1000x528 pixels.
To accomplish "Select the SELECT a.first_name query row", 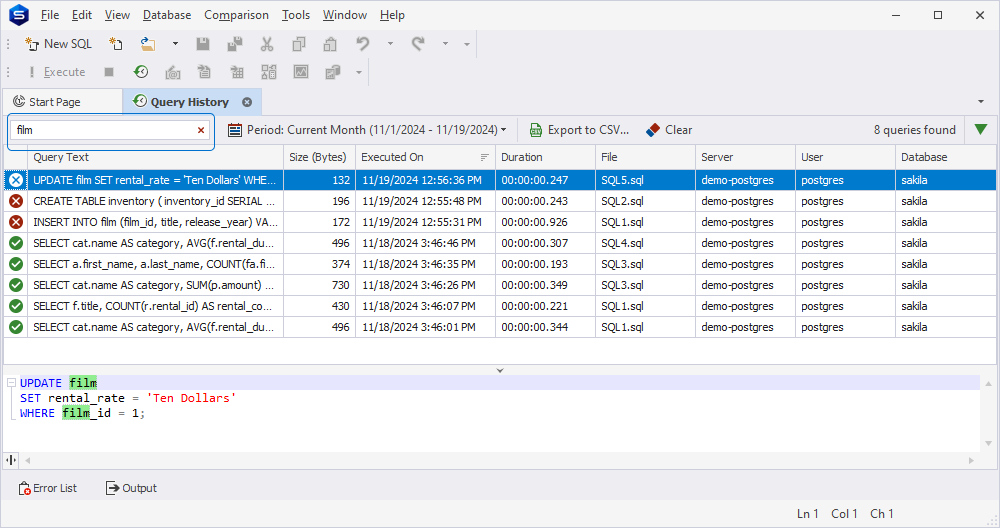I will pos(500,265).
